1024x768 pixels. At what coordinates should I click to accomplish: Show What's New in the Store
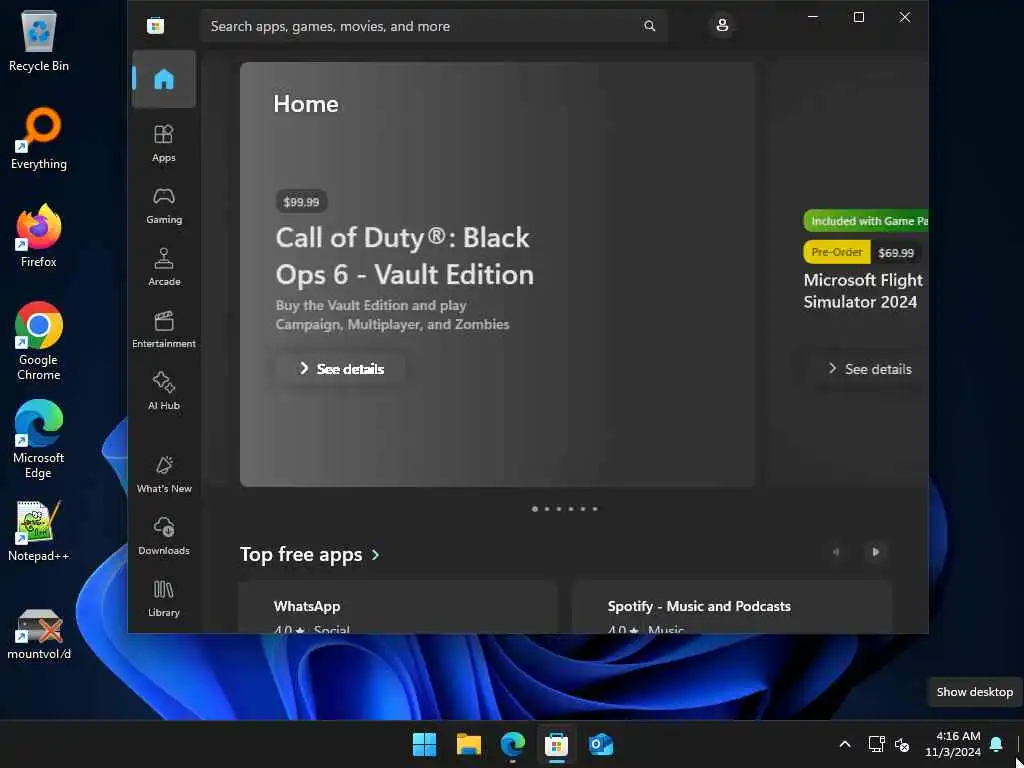click(164, 474)
